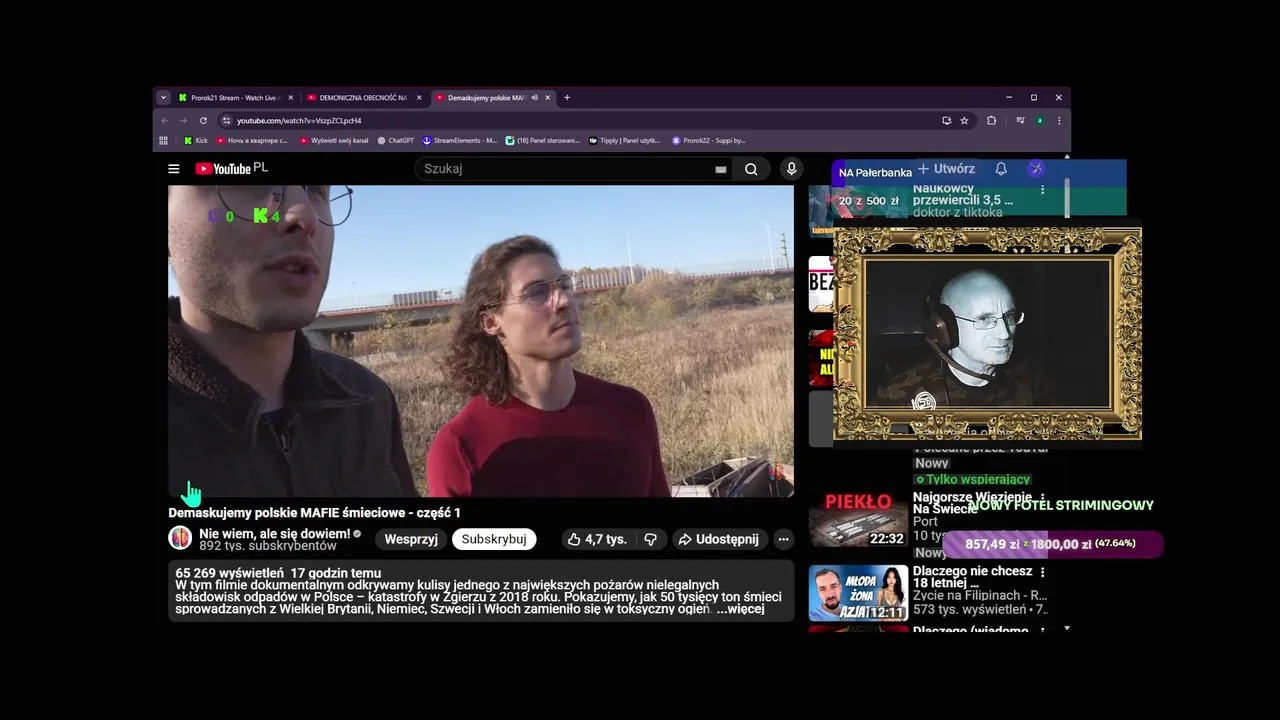Open the Wyświetl swój kanał bookmark
The width and height of the screenshot is (1280, 720).
pyautogui.click(x=334, y=140)
